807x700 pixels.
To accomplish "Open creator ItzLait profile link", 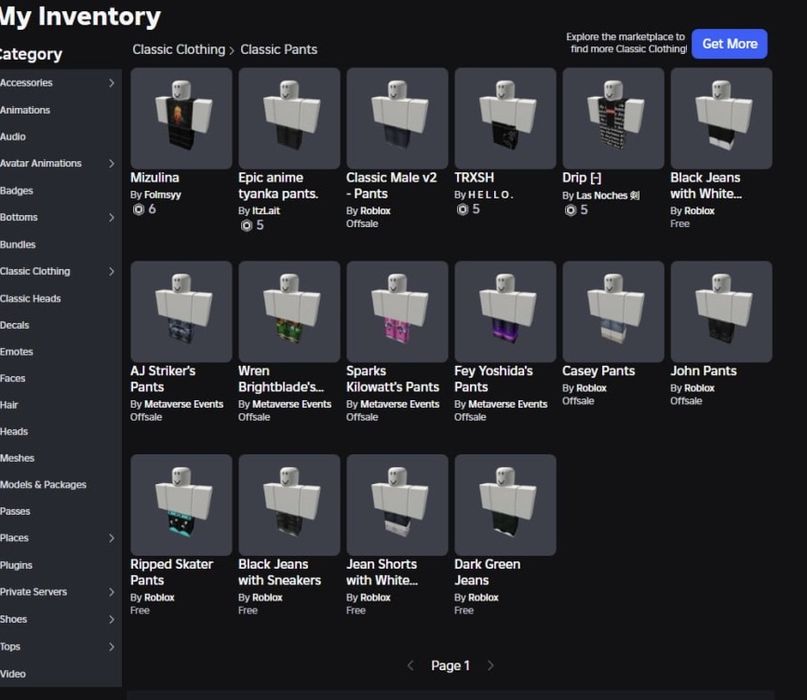I will pyautogui.click(x=266, y=211).
